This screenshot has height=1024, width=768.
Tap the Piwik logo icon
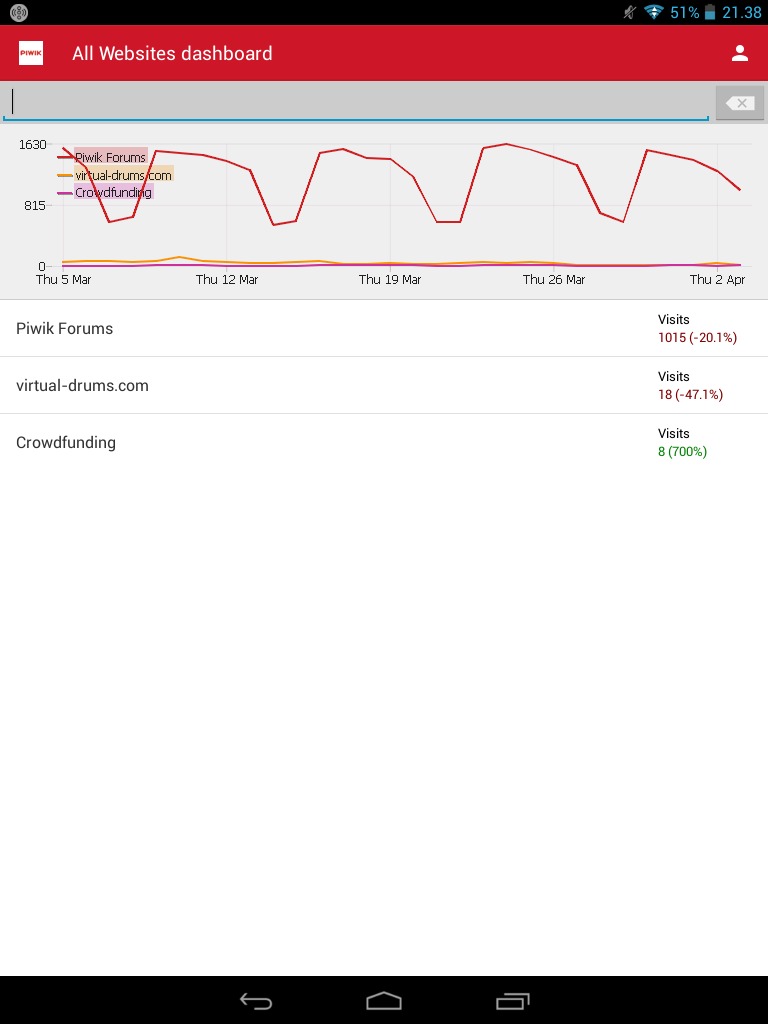tap(31, 53)
